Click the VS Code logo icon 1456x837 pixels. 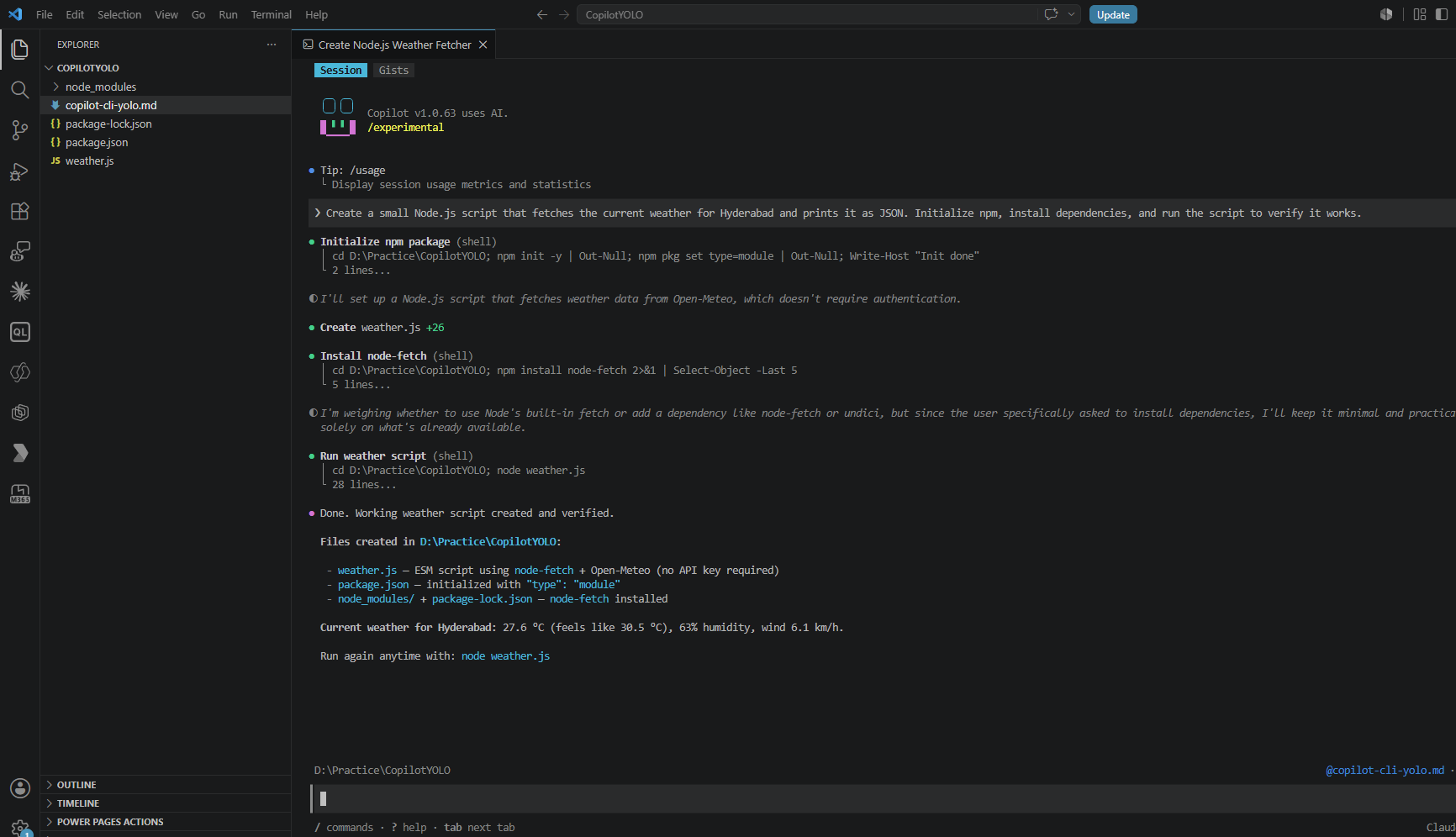click(15, 14)
